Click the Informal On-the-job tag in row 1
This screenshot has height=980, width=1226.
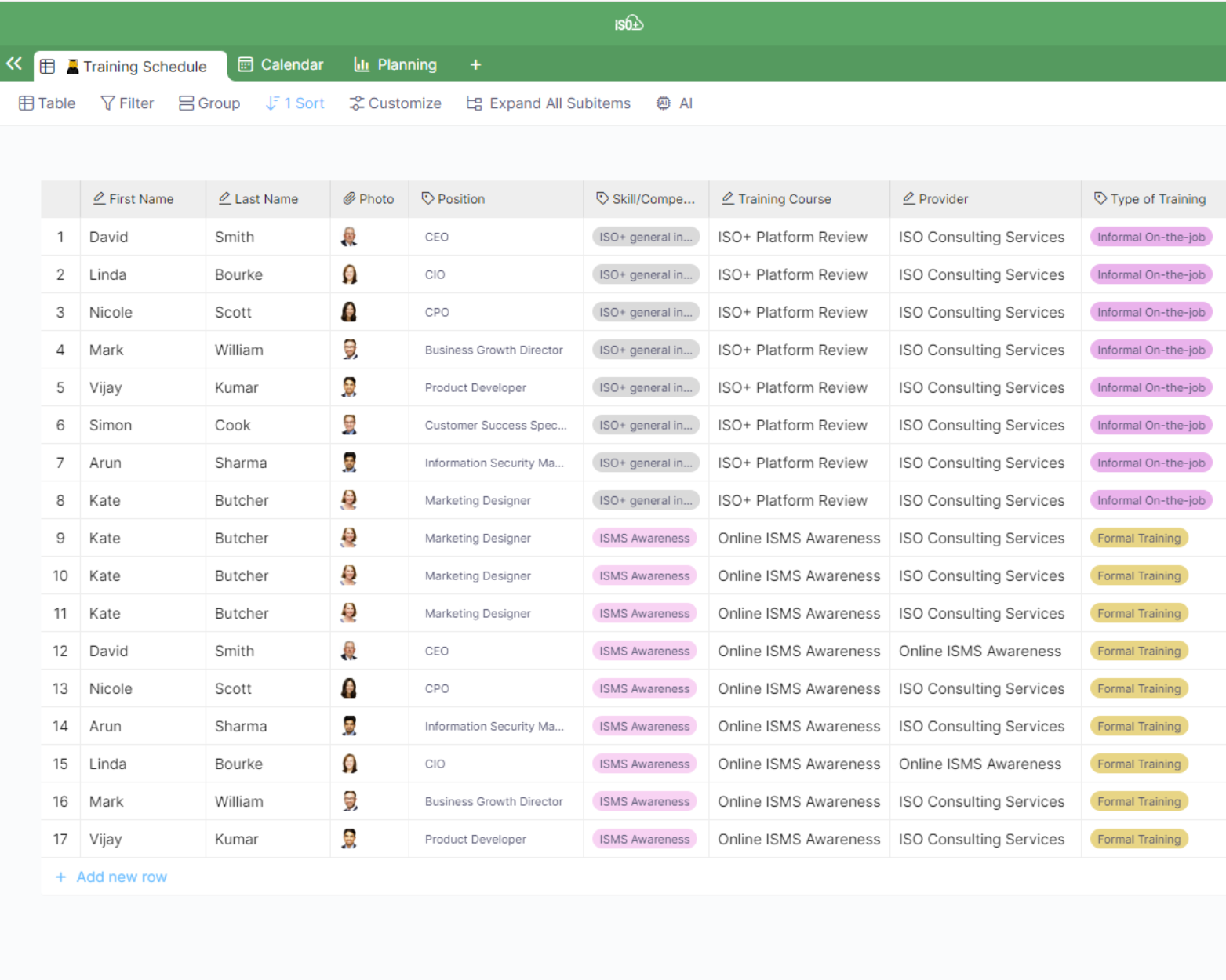[x=1150, y=237]
